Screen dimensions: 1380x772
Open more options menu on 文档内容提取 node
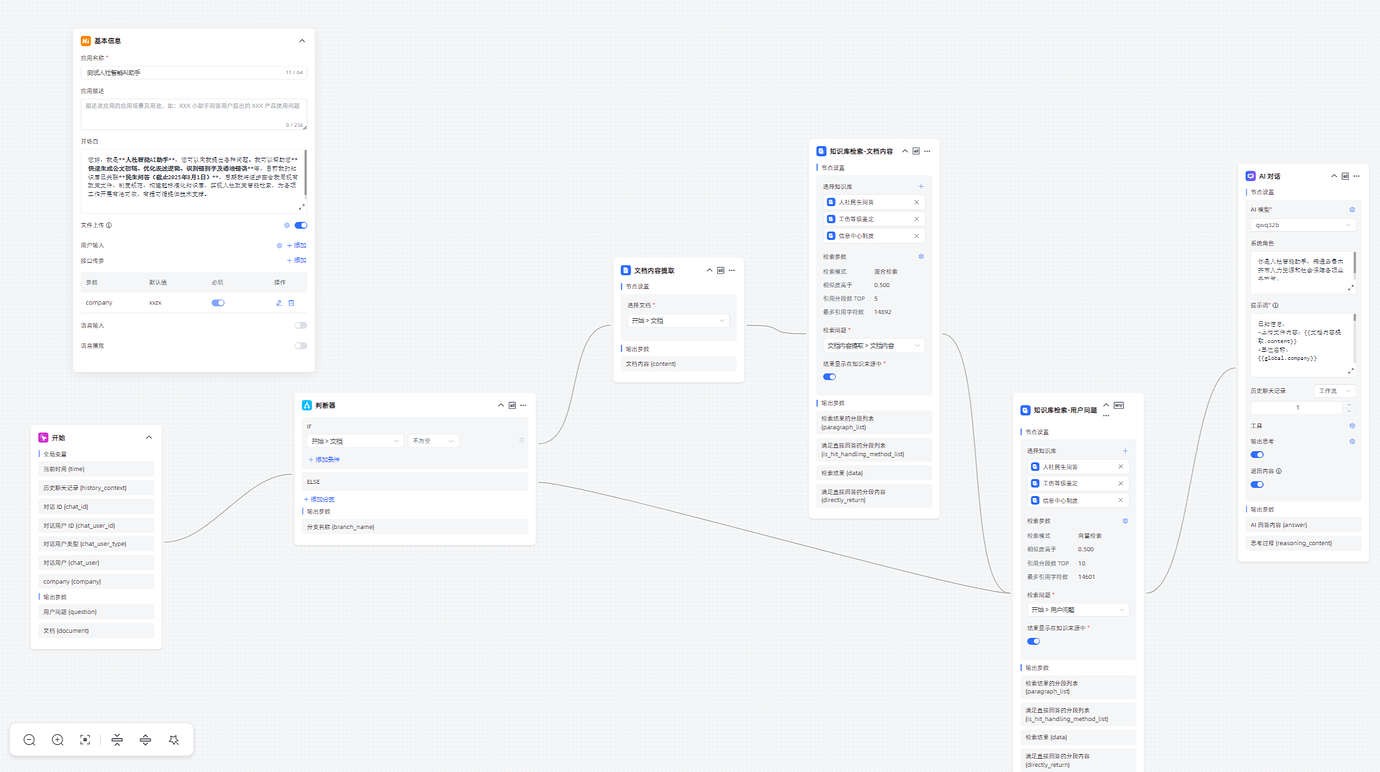coord(732,270)
